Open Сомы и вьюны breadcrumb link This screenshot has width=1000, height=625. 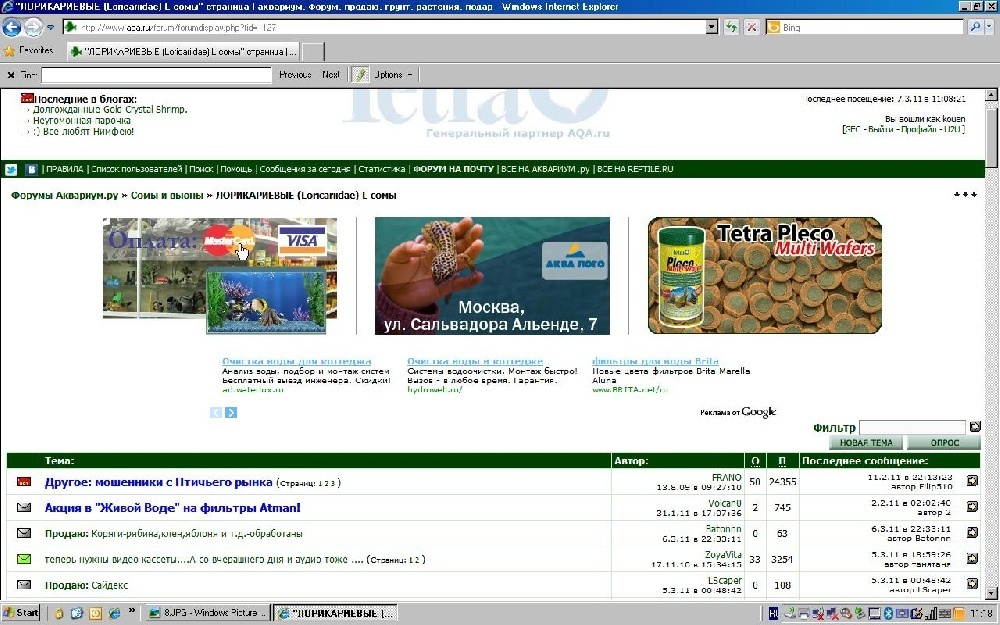click(x=167, y=195)
